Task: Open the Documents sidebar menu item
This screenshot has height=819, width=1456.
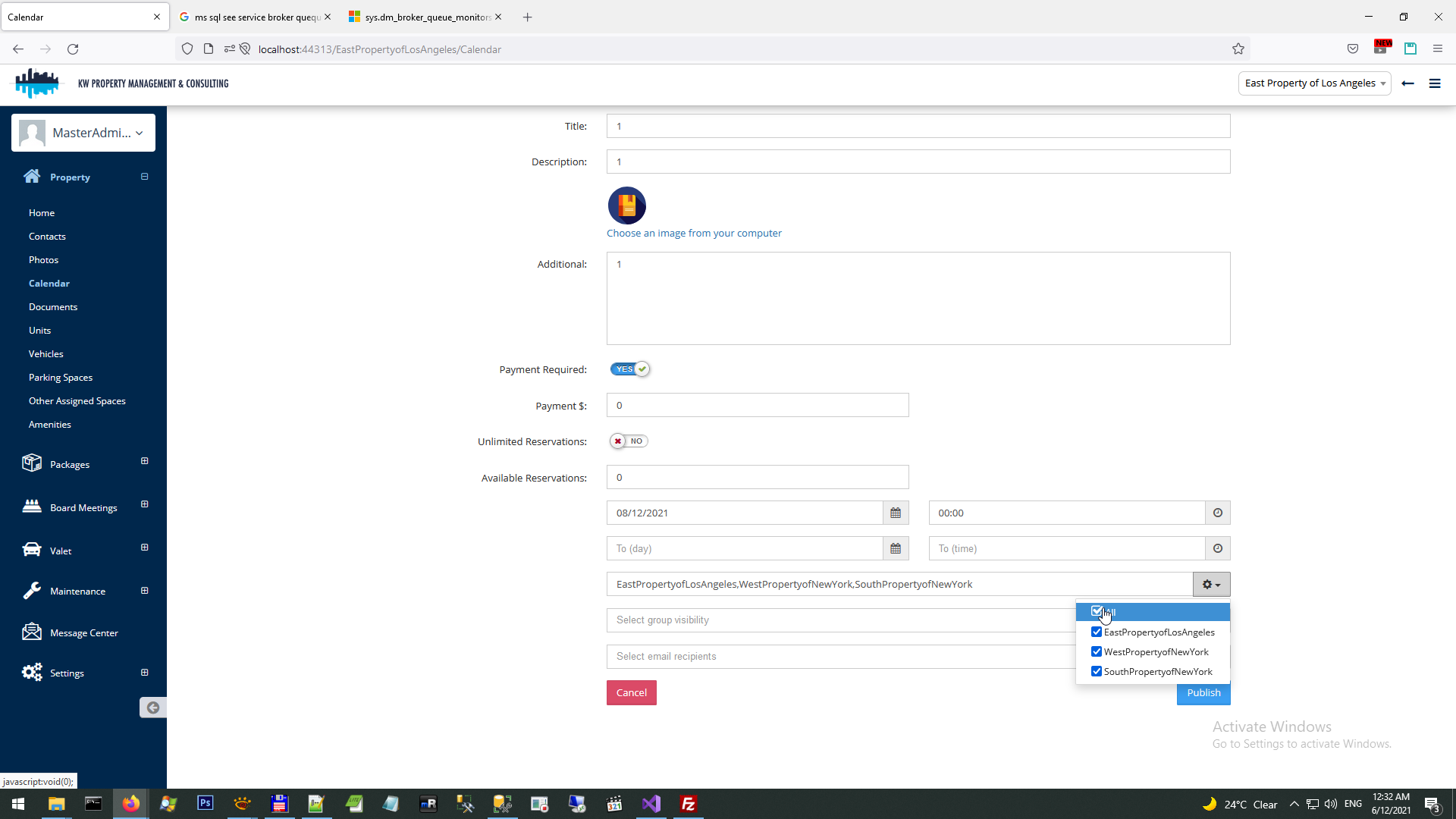Action: 53,307
